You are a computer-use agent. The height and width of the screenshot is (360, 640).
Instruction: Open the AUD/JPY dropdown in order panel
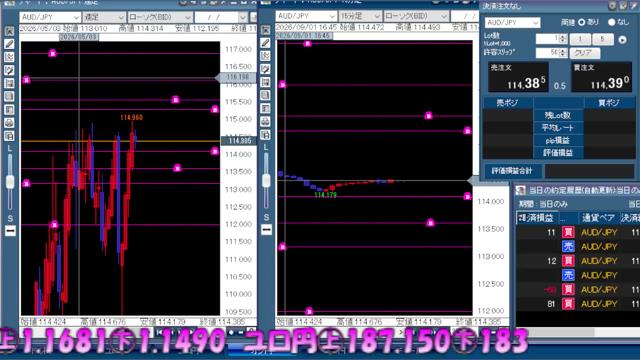512,22
